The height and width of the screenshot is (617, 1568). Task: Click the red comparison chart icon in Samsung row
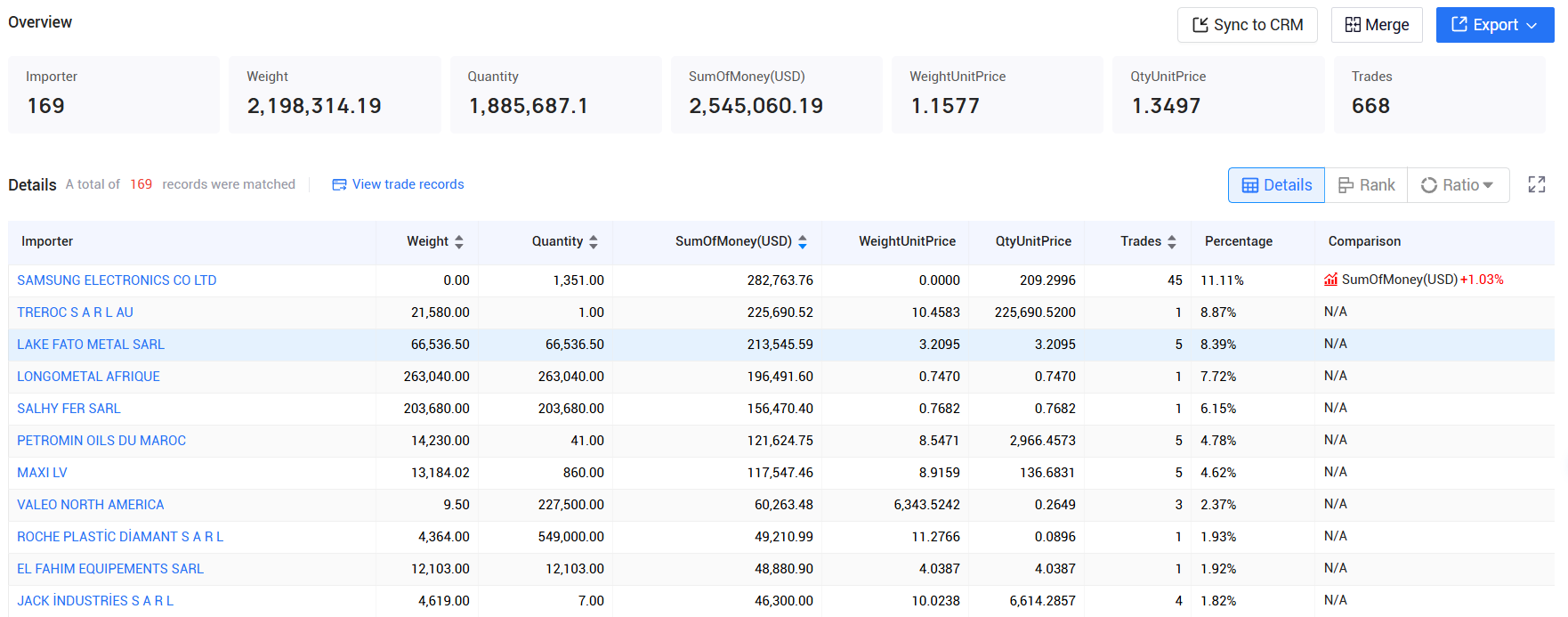point(1331,280)
